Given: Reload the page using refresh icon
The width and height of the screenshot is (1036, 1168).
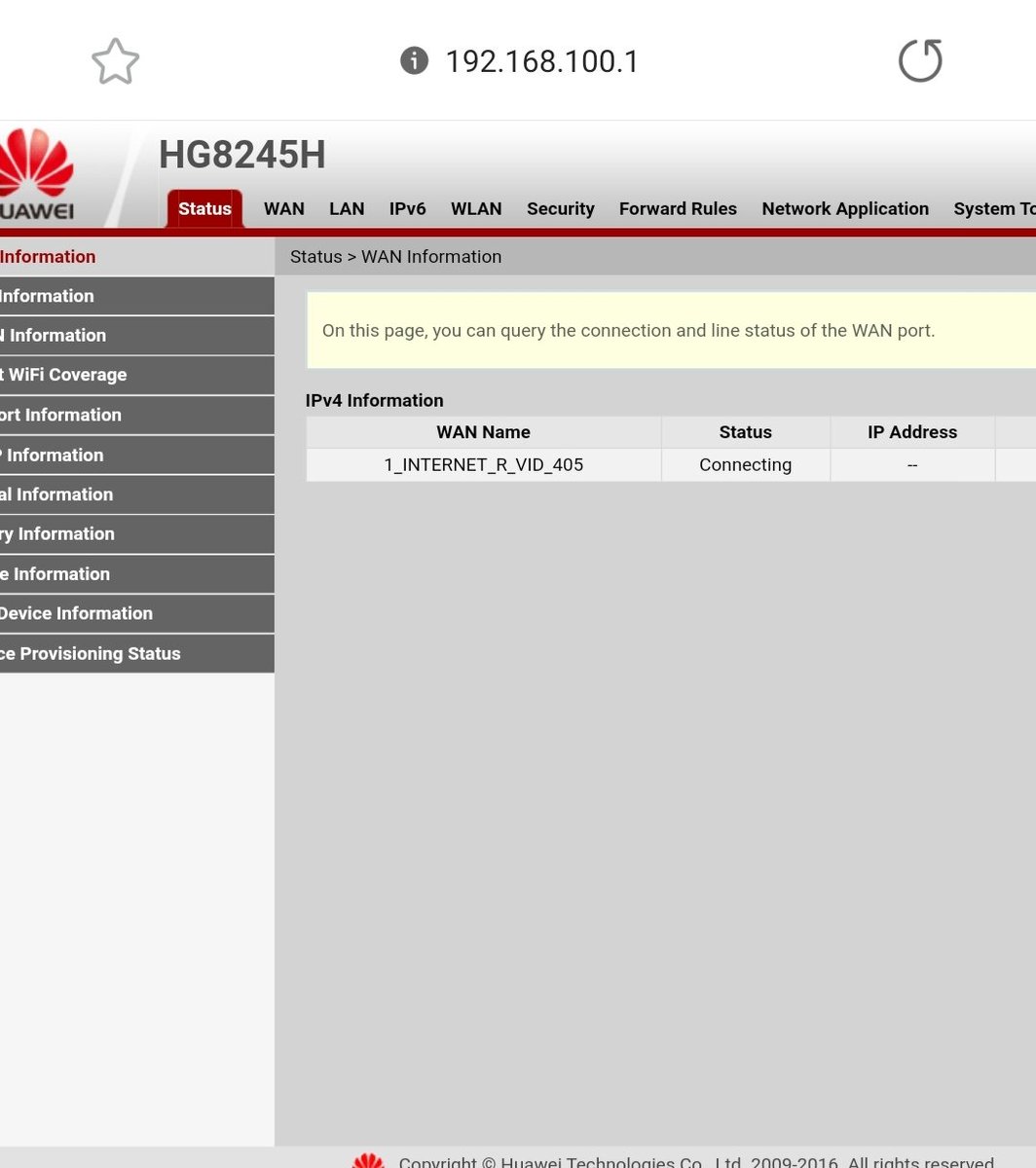Looking at the screenshot, I should (920, 61).
